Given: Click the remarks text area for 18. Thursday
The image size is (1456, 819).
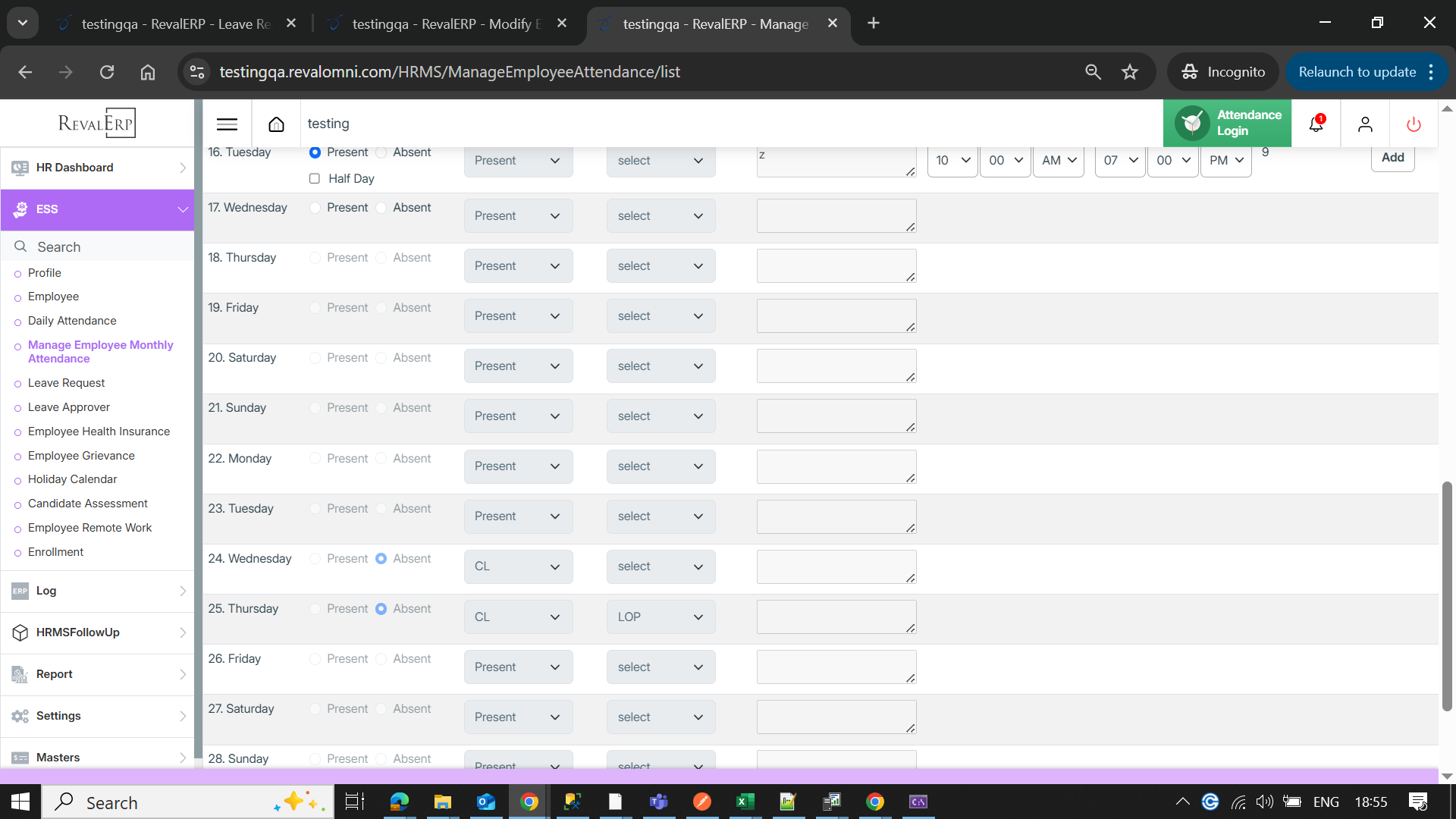Looking at the screenshot, I should (836, 266).
